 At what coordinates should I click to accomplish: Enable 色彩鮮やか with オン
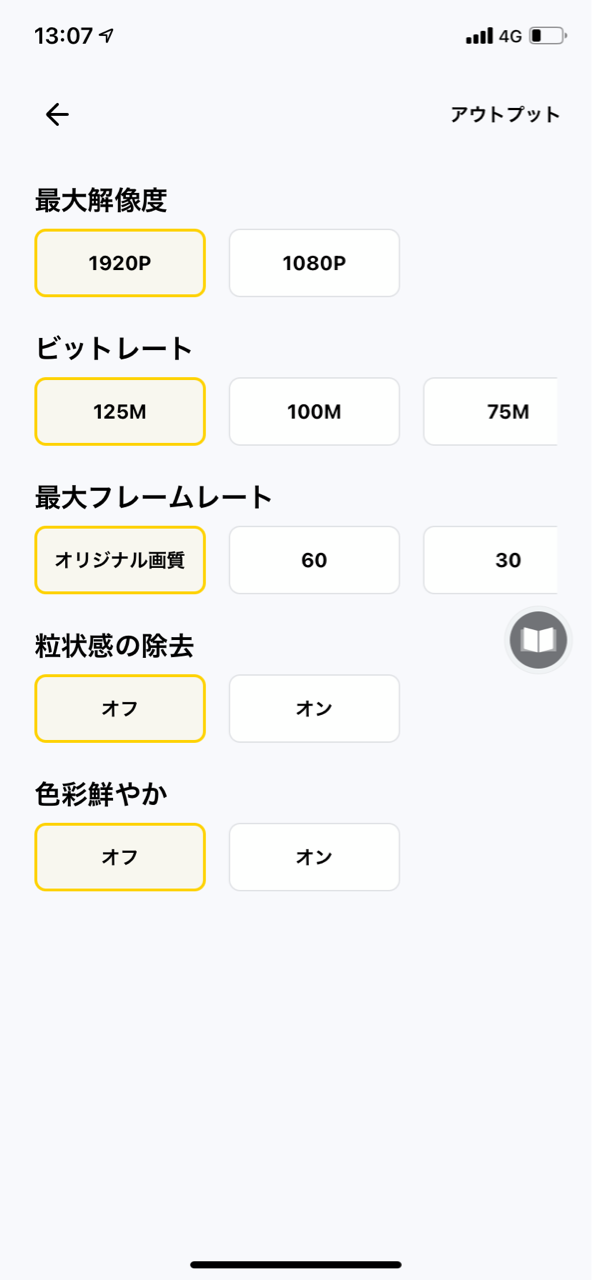(x=314, y=857)
